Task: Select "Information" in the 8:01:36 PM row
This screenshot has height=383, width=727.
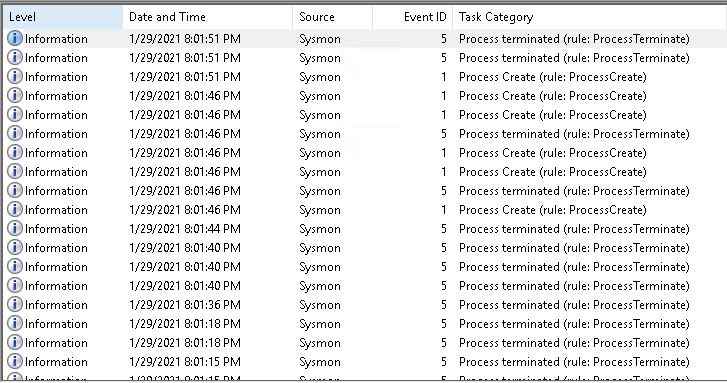Action: [56, 305]
